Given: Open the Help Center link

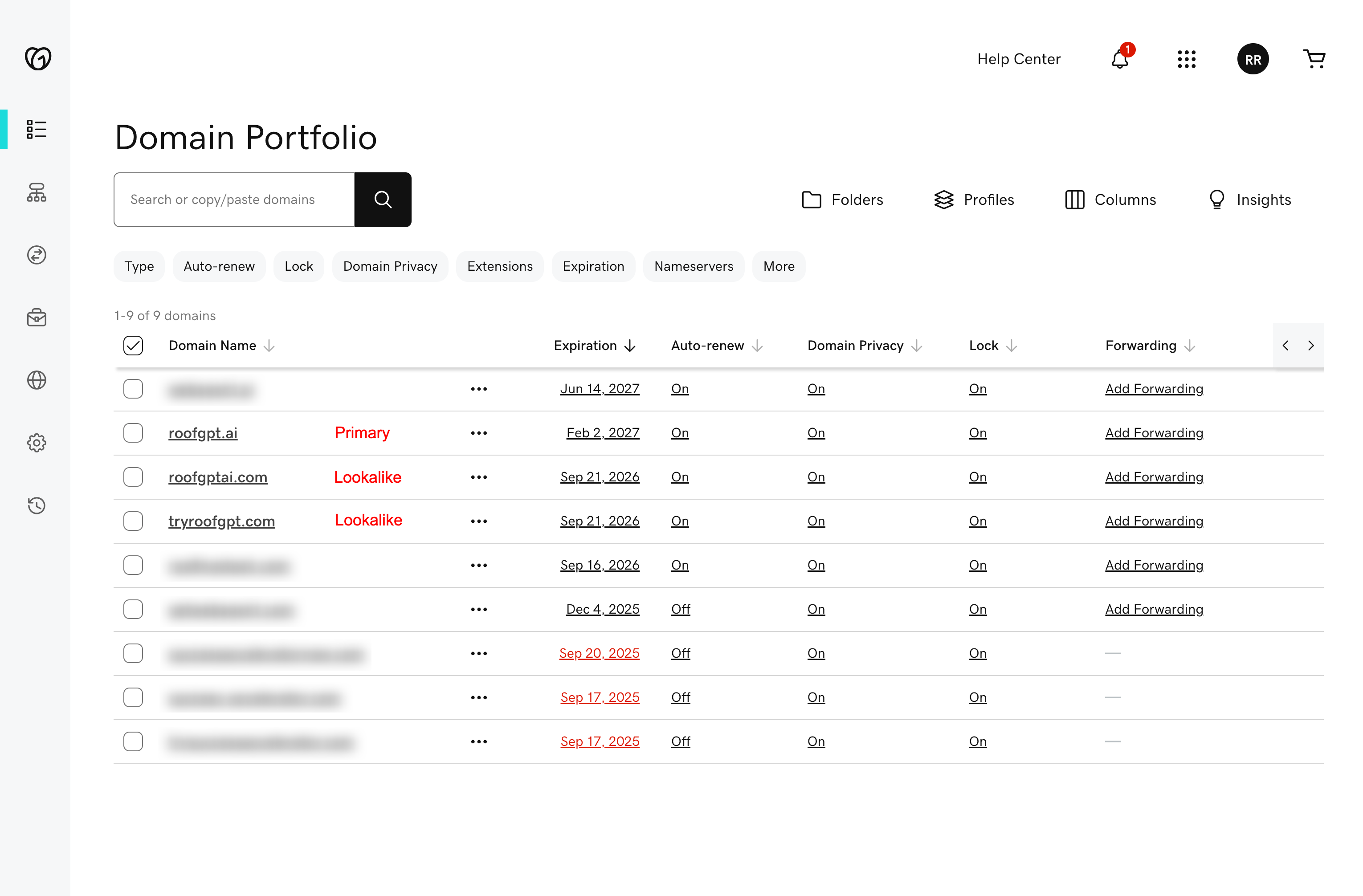Looking at the screenshot, I should [1019, 59].
